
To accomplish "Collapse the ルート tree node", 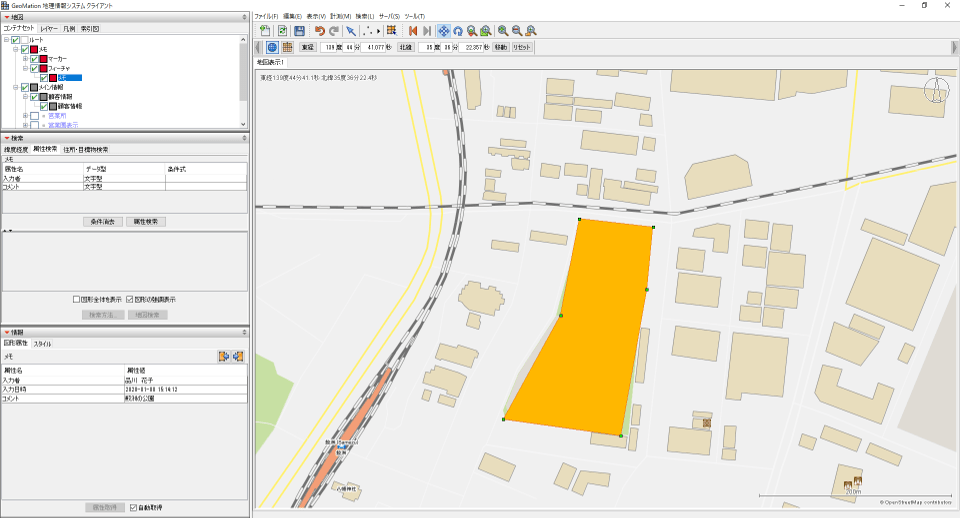I will click(x=6, y=40).
